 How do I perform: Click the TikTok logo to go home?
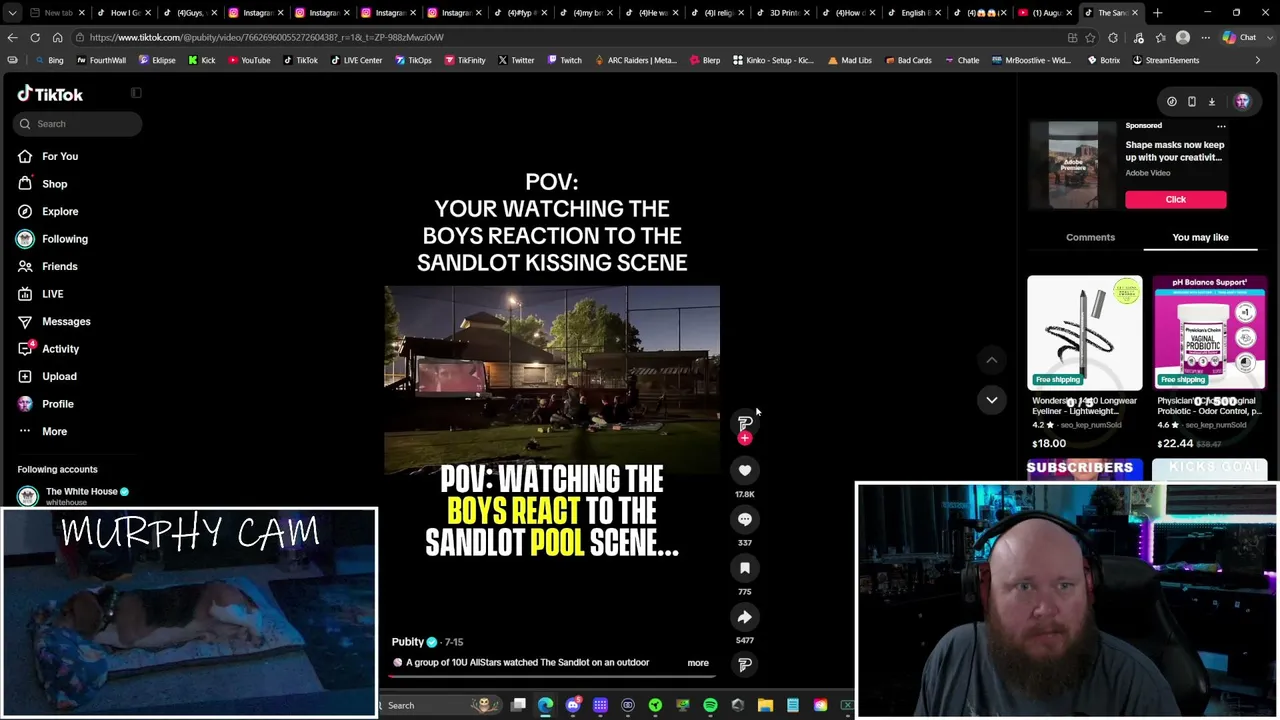click(50, 94)
